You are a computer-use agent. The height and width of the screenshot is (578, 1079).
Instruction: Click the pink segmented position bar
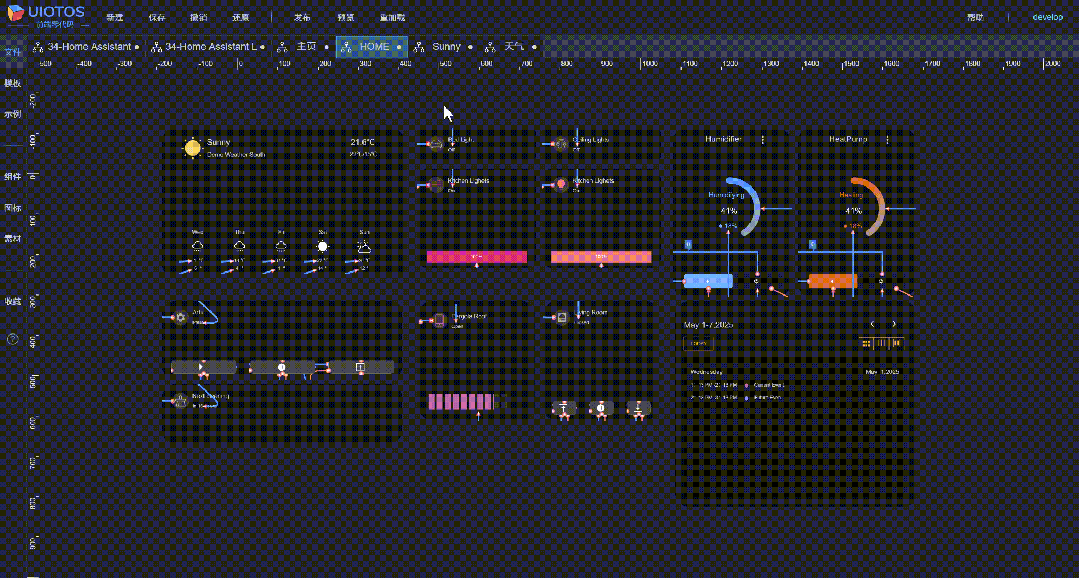(x=461, y=402)
